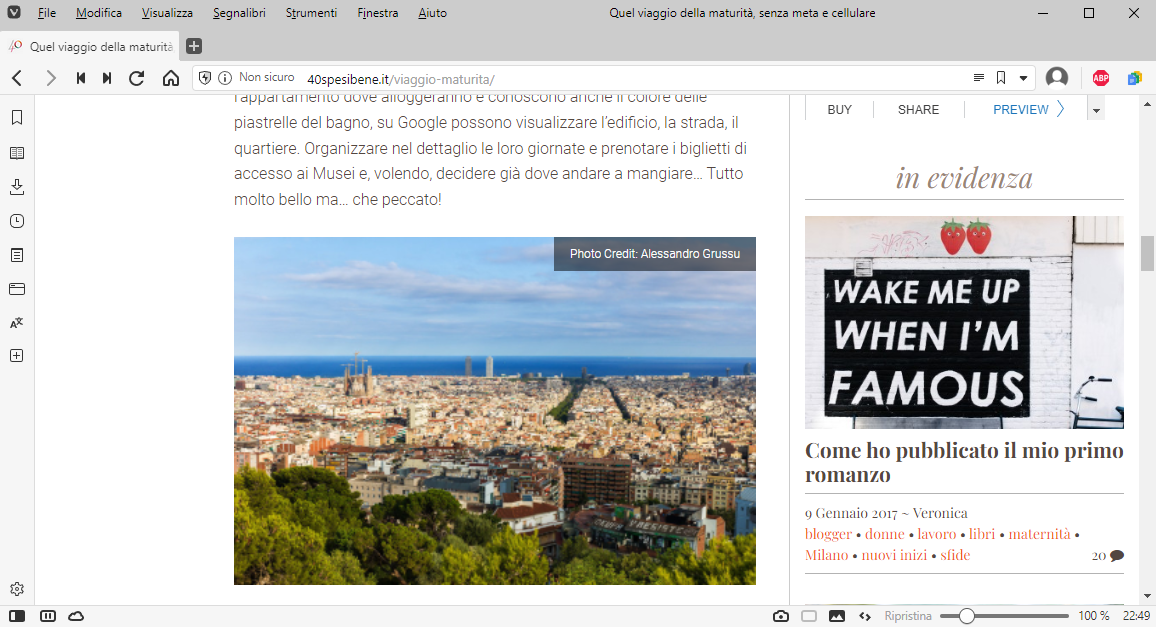The width and height of the screenshot is (1156, 627).
Task: Click the BUY button in widget
Action: point(839,109)
